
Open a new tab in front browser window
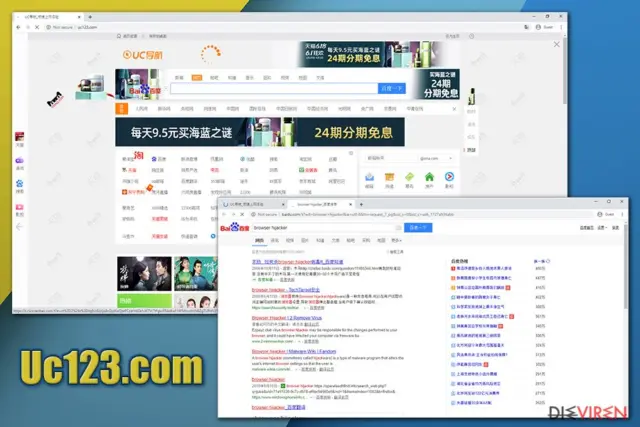click(361, 204)
